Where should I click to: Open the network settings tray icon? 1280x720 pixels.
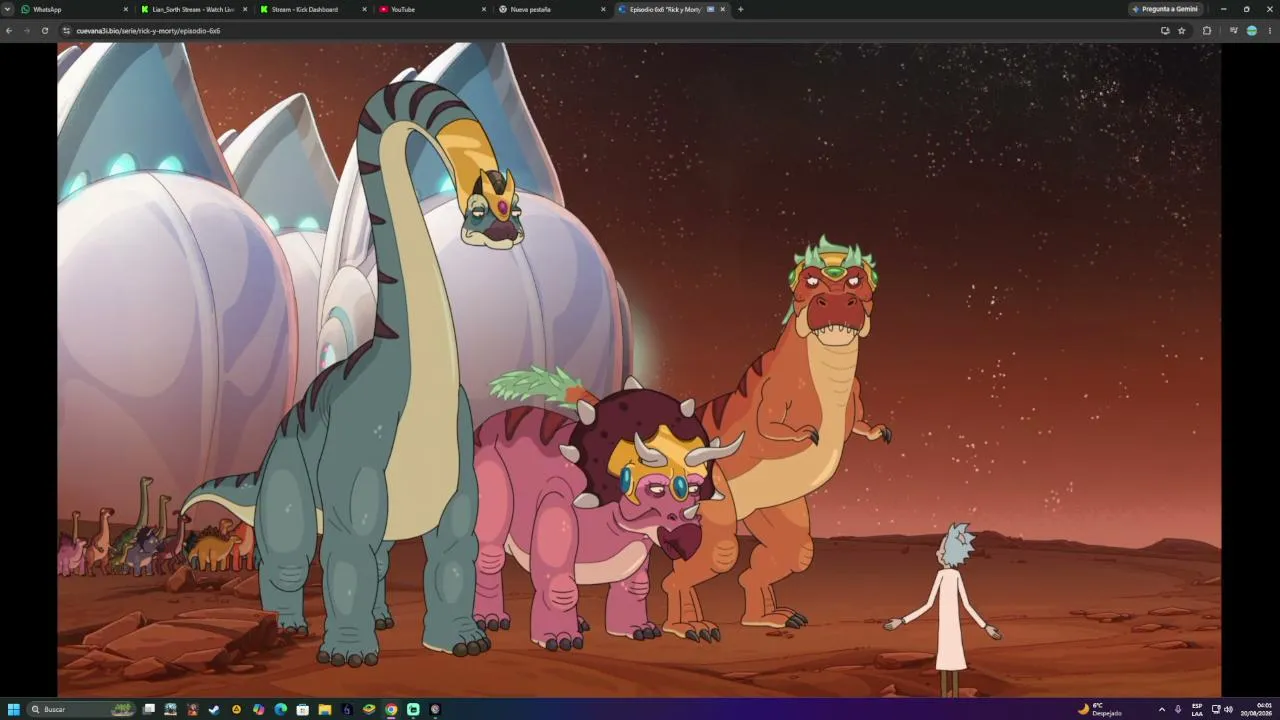point(1216,709)
